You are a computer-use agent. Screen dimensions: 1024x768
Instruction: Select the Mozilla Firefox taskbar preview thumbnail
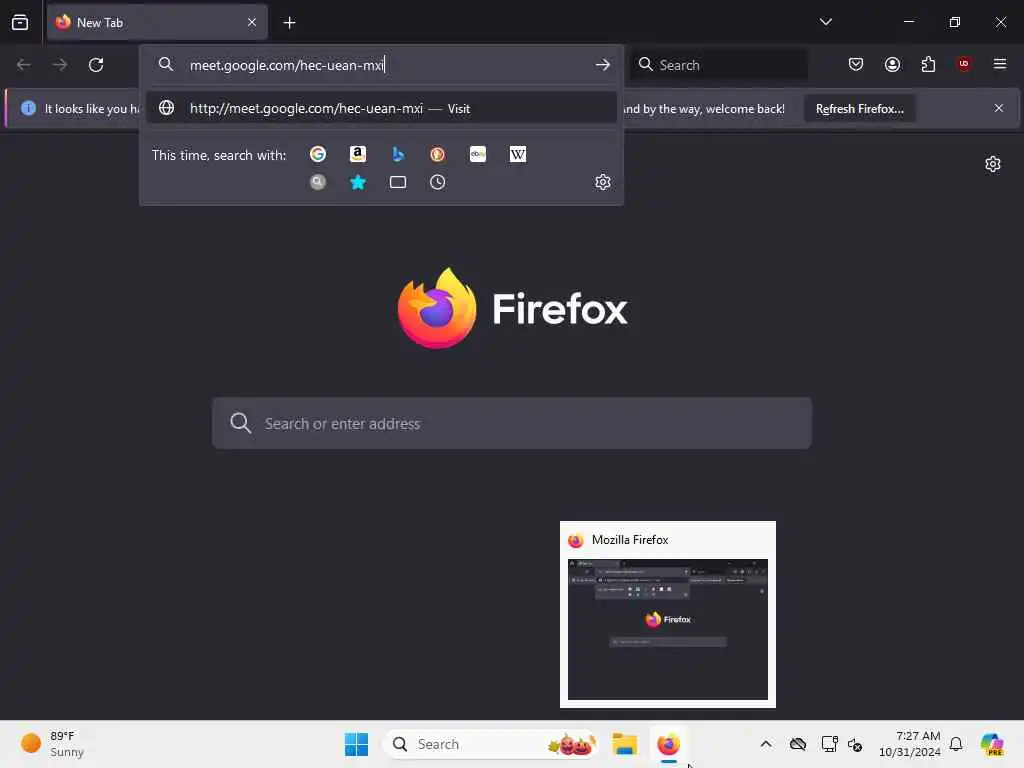pyautogui.click(x=667, y=615)
